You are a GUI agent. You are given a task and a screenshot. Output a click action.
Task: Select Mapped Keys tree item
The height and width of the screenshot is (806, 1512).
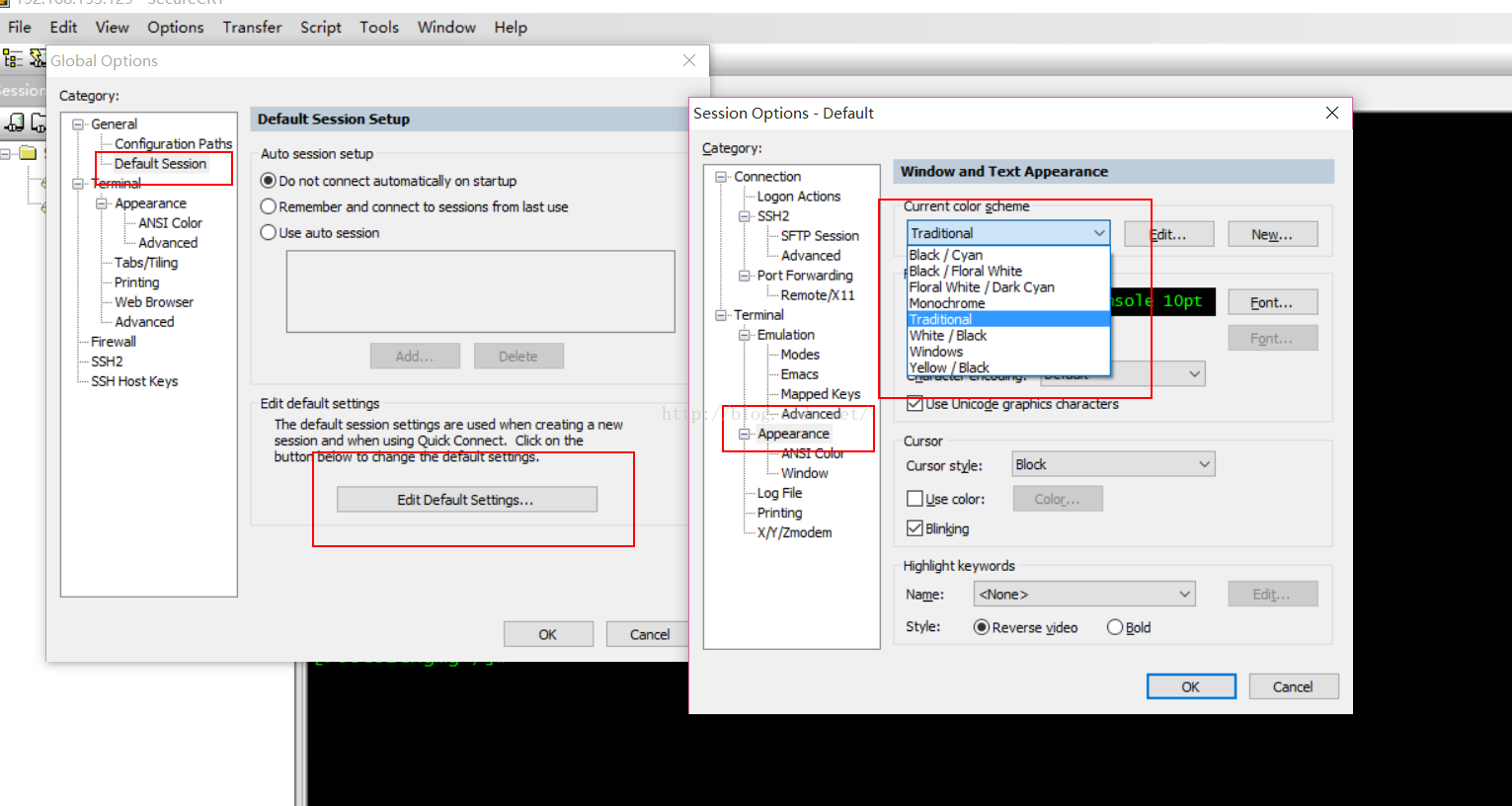(x=821, y=394)
